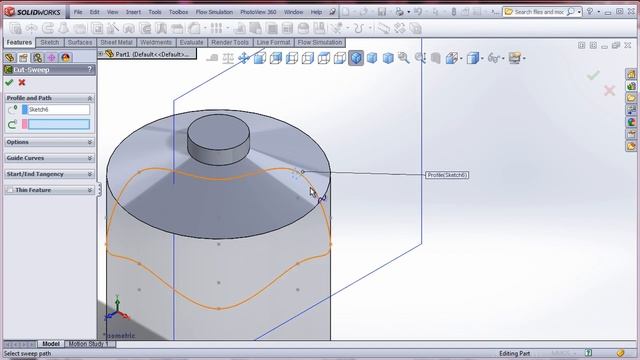The width and height of the screenshot is (640, 360).
Task: Click the Profile(Sketch6) callout label
Action: pos(447,175)
